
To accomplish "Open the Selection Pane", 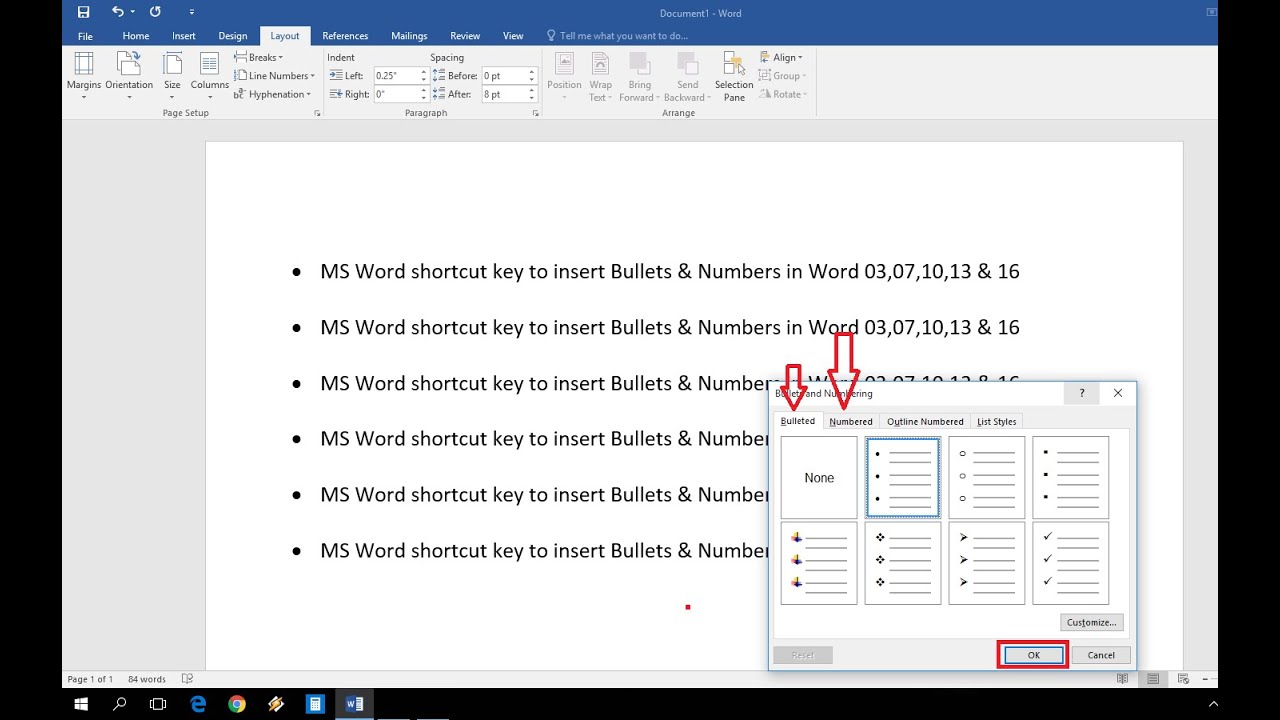I will coord(734,76).
